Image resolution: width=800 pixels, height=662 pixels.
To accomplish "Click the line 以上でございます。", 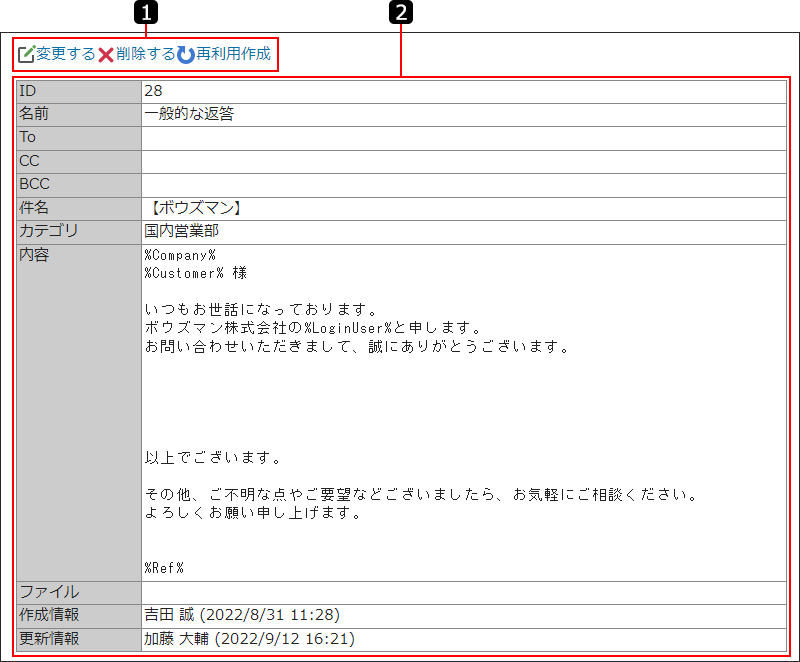I will (213, 457).
